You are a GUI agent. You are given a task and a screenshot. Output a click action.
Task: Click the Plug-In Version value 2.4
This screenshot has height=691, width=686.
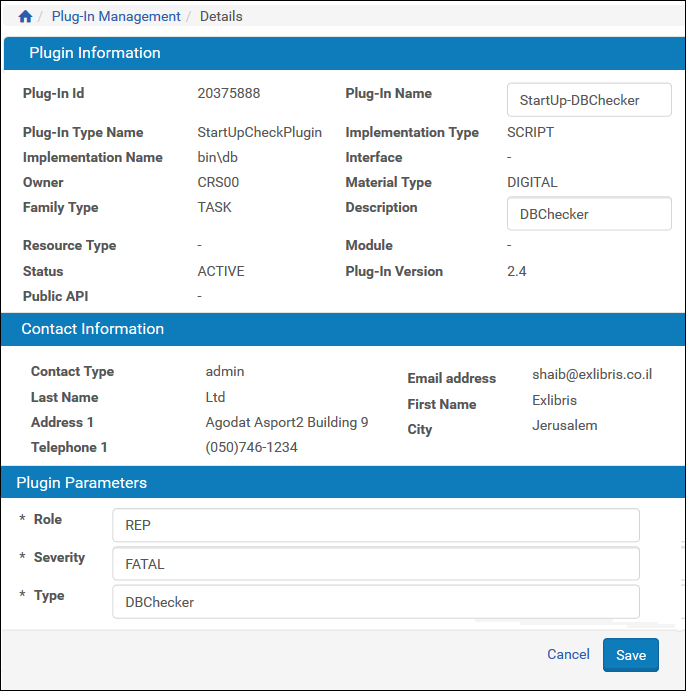[x=517, y=271]
